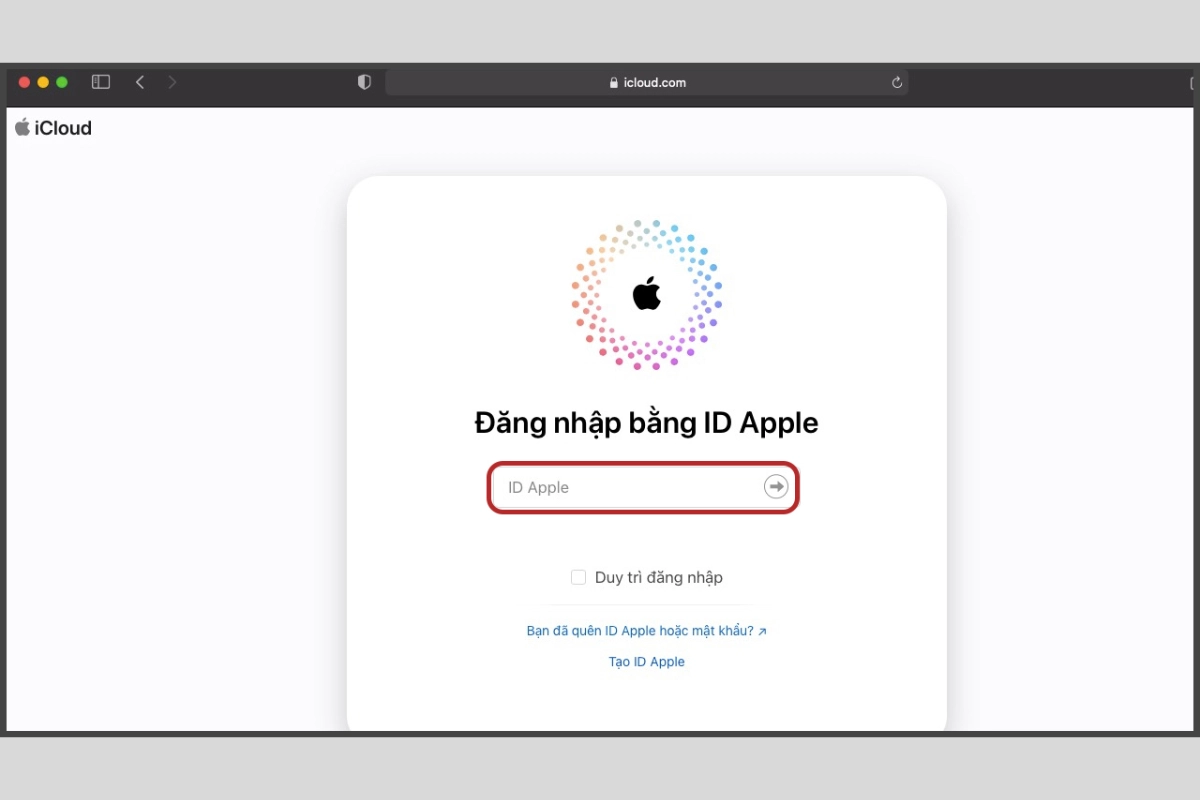Open the forgot ID Apple or password link
This screenshot has height=800, width=1200.
point(645,631)
